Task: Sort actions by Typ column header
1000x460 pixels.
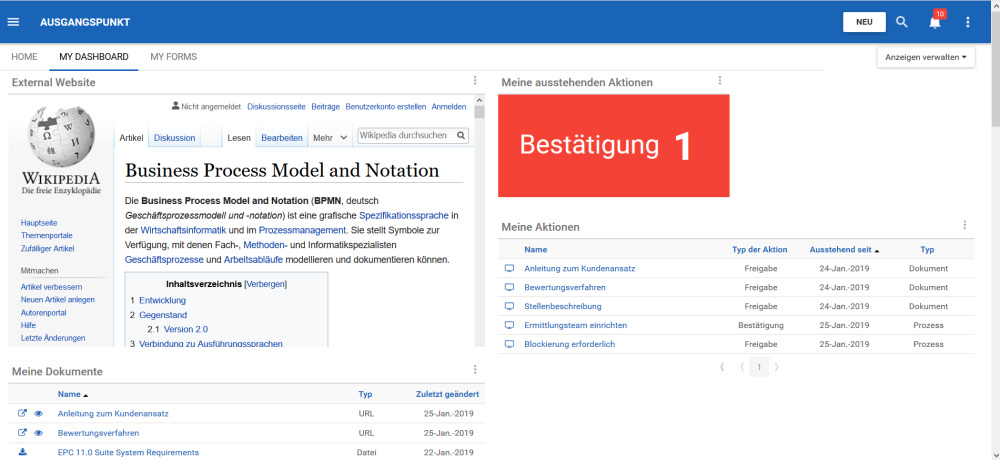Action: (927, 249)
